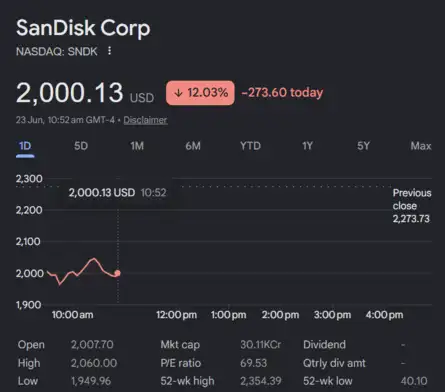445x392 pixels.
Task: Click the -273.60 today change text
Action: click(x=282, y=93)
